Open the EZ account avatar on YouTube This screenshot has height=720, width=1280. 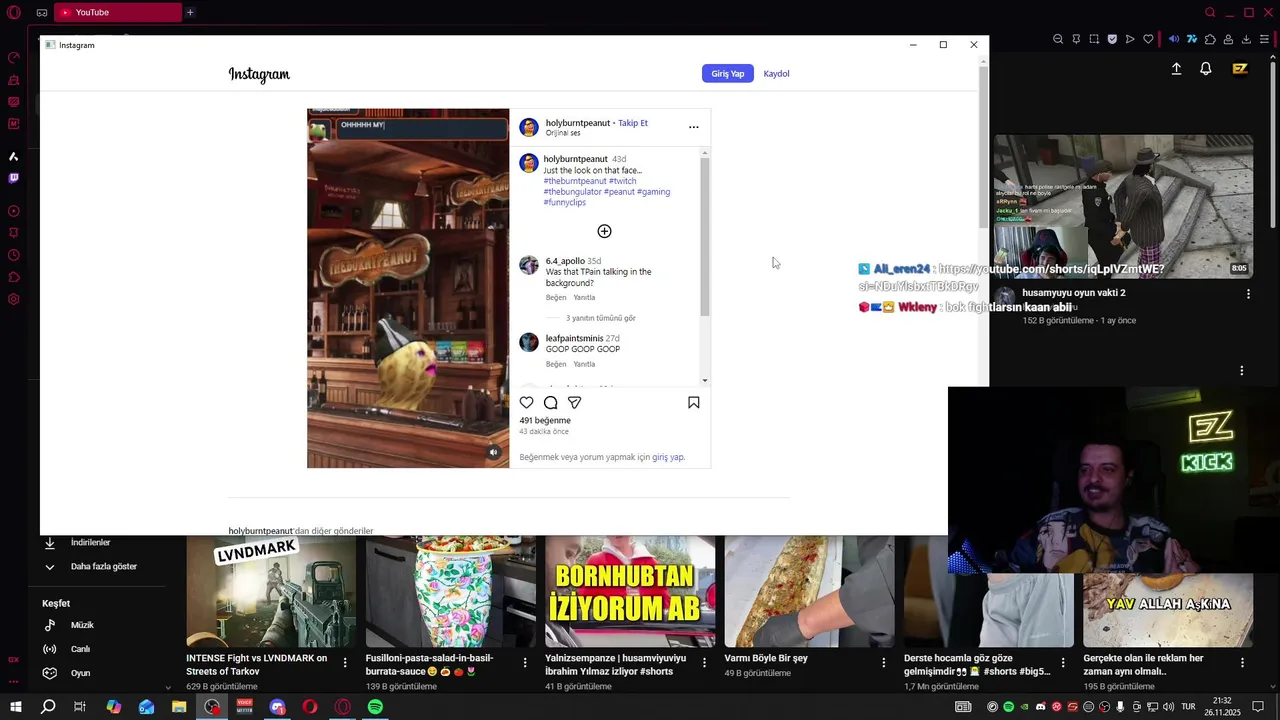click(x=1240, y=68)
